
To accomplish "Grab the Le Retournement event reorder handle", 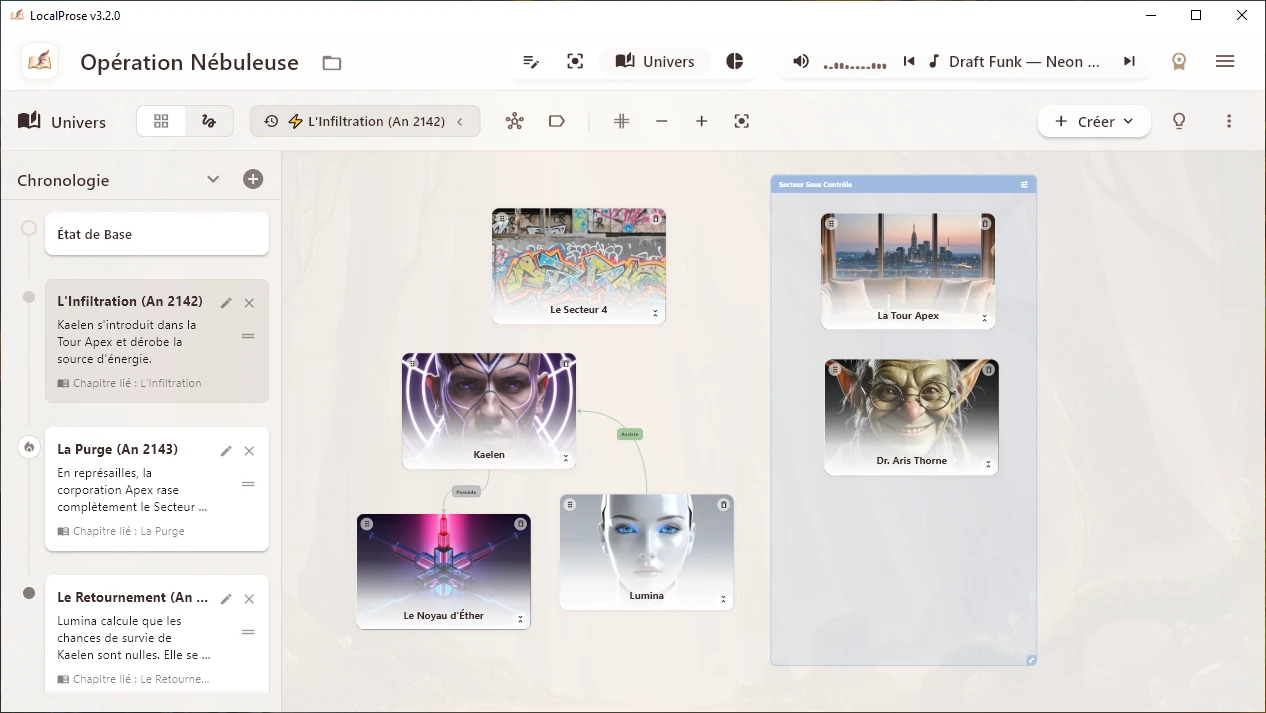I will [x=248, y=632].
